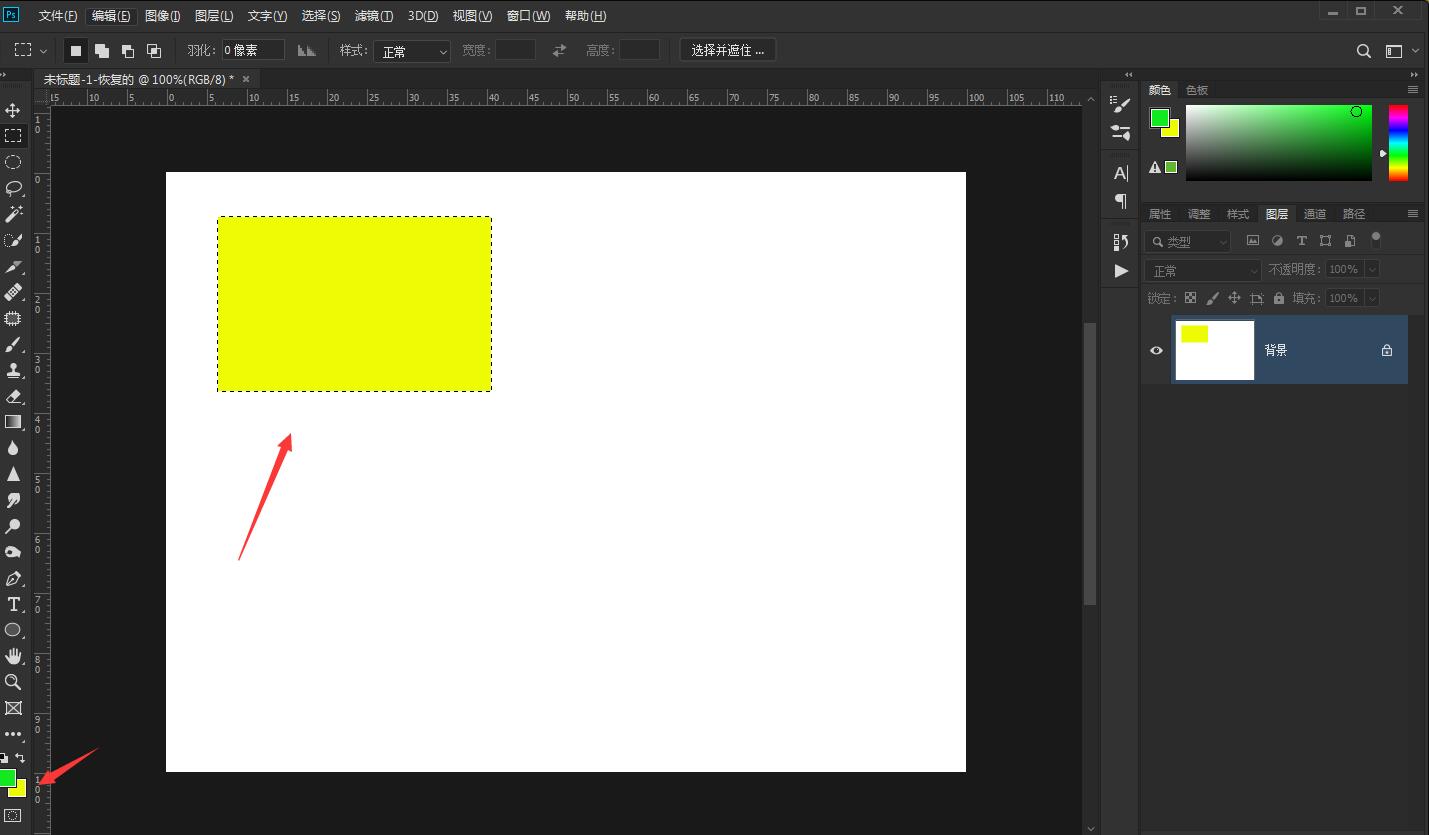Open the layer blend mode dropdown

coord(1204,270)
